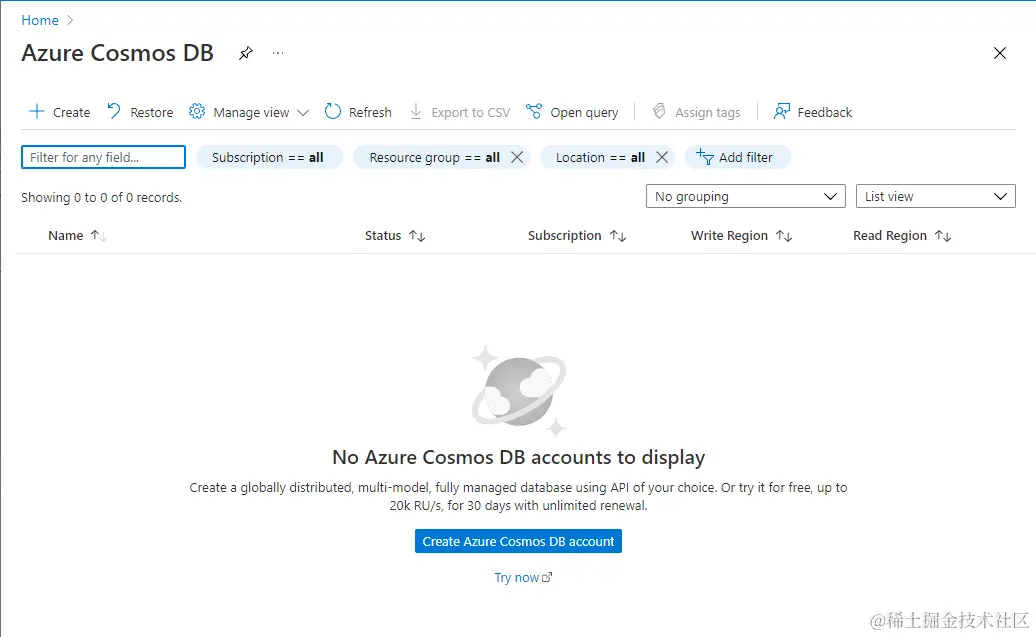The height and width of the screenshot is (637, 1036).
Task: Open the Try now link
Action: coord(523,577)
